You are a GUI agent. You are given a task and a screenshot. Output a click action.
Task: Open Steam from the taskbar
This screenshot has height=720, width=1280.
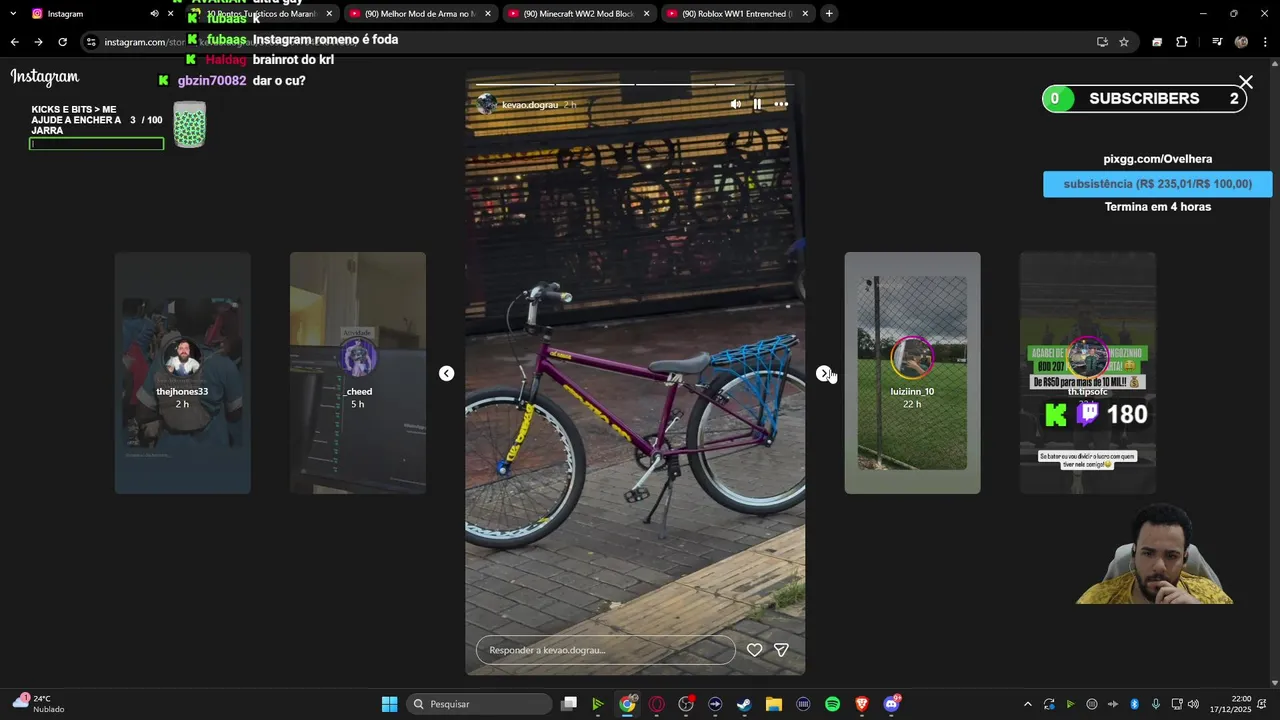coord(744,704)
